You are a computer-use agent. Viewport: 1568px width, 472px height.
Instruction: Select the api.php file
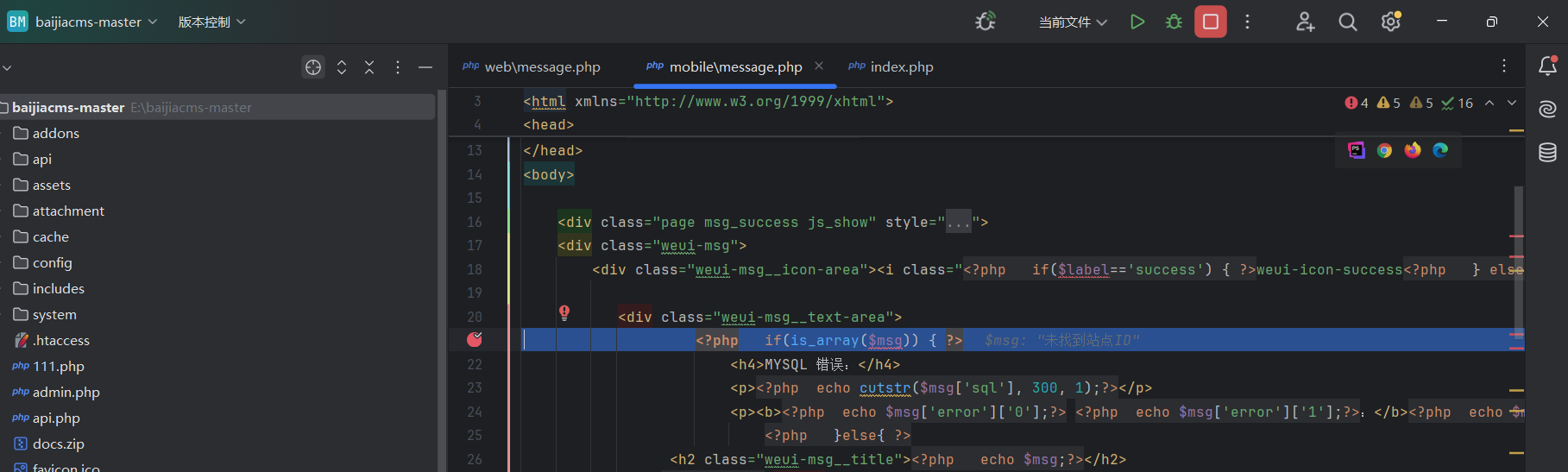click(x=56, y=418)
